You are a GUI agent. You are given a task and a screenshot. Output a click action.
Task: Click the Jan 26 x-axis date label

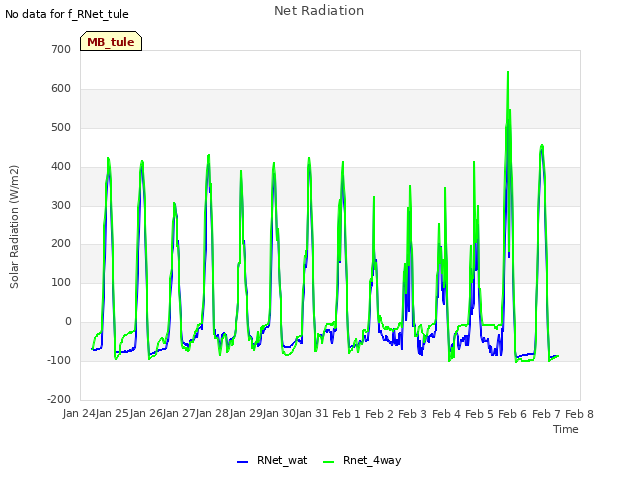click(146, 414)
